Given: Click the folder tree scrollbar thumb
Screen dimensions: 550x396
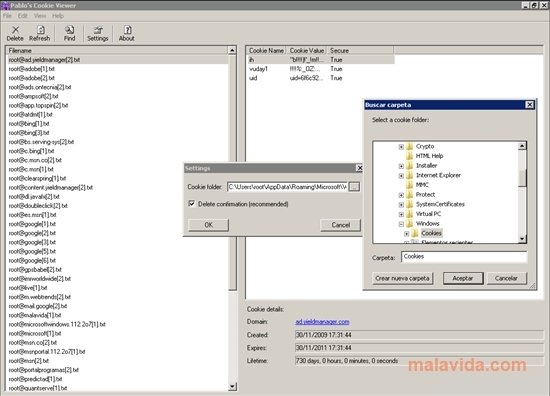Looking at the screenshot, I should [x=522, y=177].
